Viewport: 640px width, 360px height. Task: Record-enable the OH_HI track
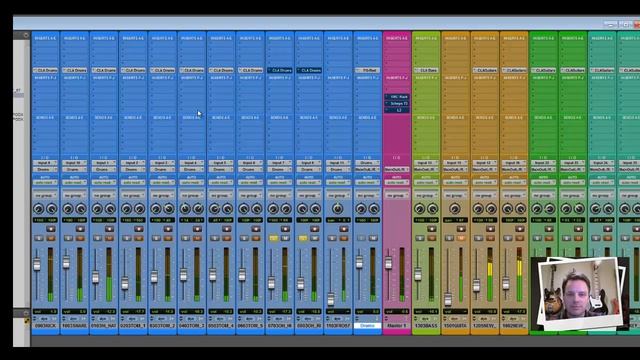pos(286,229)
